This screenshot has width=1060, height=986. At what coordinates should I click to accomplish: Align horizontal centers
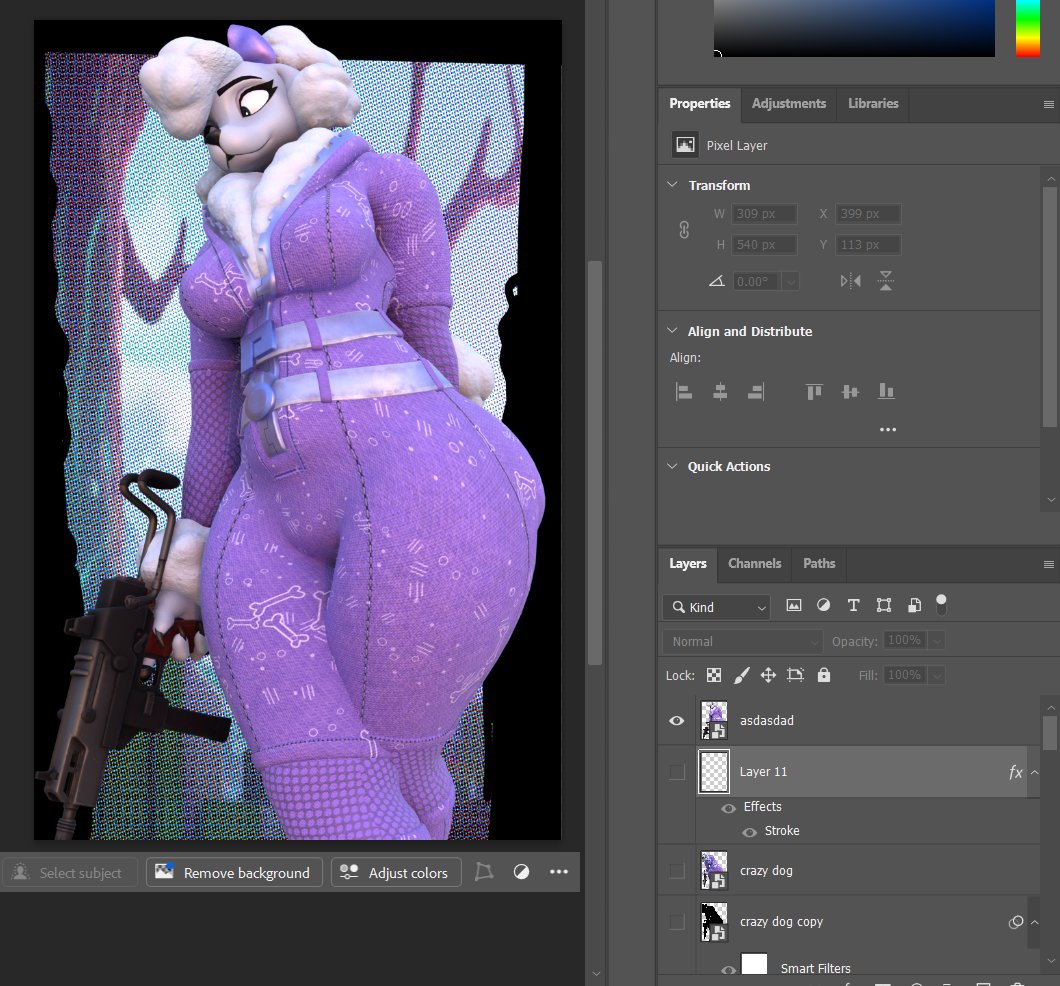[x=720, y=391]
